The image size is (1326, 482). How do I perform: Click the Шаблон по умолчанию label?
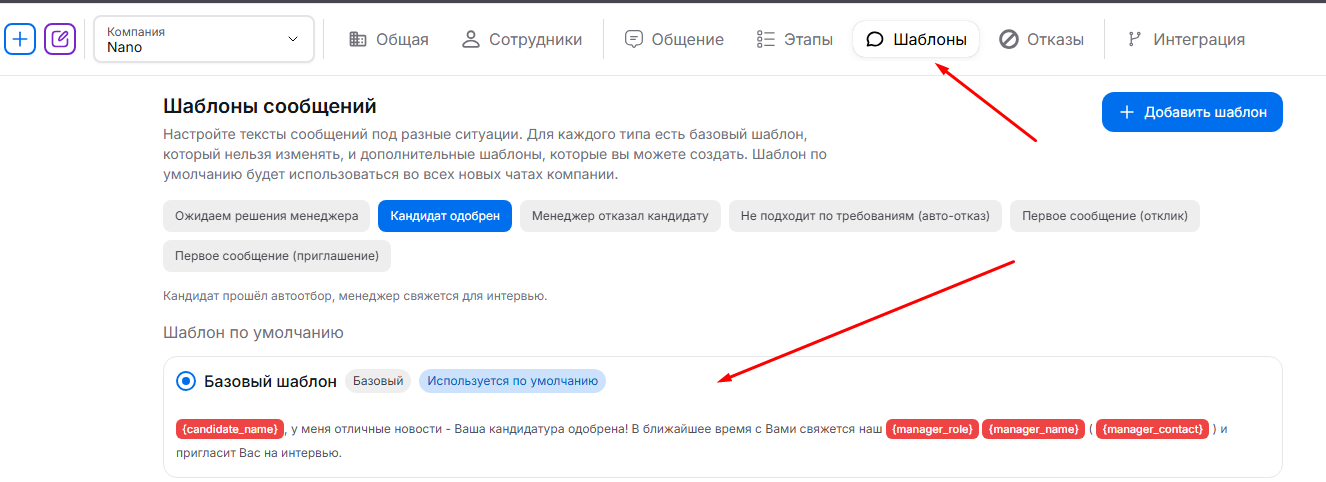coord(253,332)
